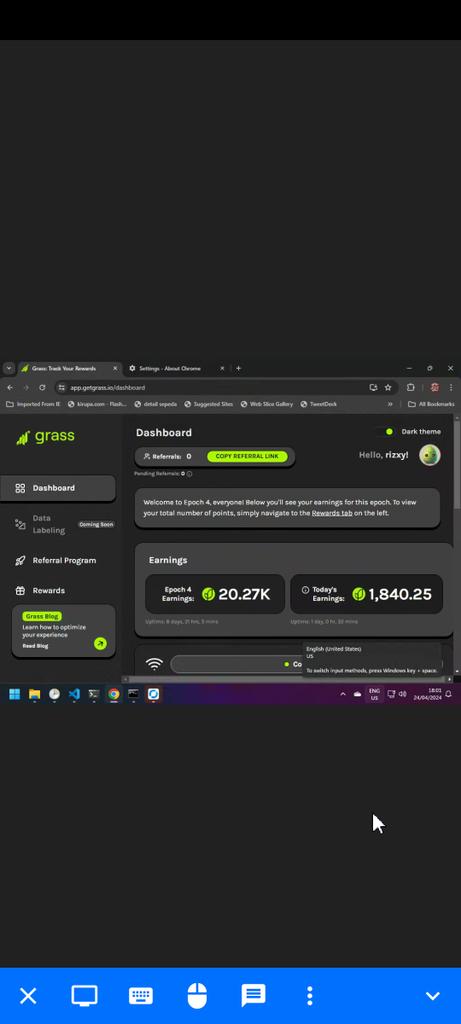This screenshot has width=461, height=1024.
Task: Open the Chrome tab search dropdown arrow
Action: [x=8, y=368]
